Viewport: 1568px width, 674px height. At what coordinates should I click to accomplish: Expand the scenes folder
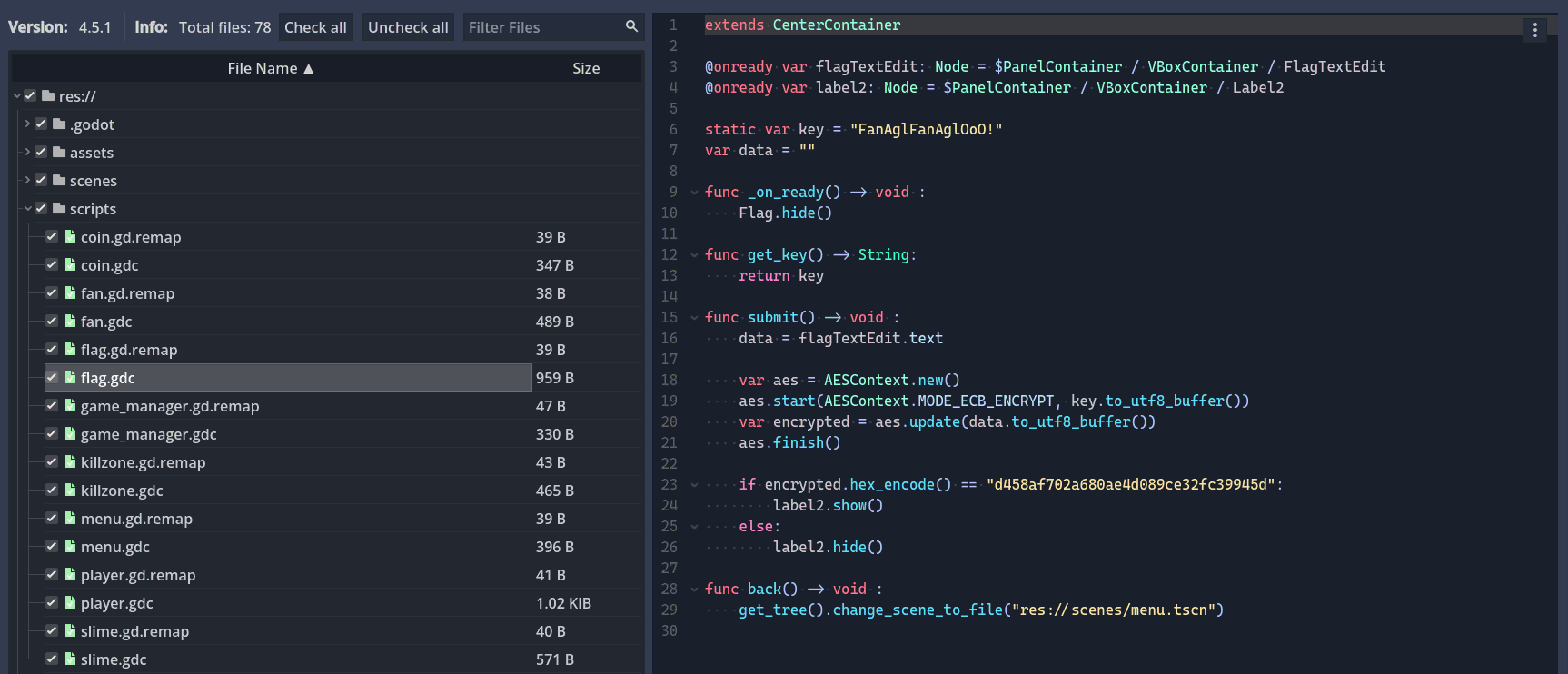coord(27,181)
